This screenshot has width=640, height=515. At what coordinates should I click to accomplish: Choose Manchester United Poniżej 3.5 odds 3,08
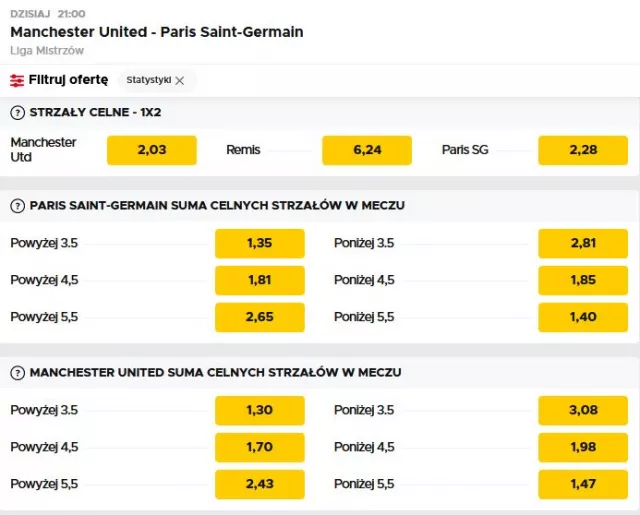(x=582, y=410)
